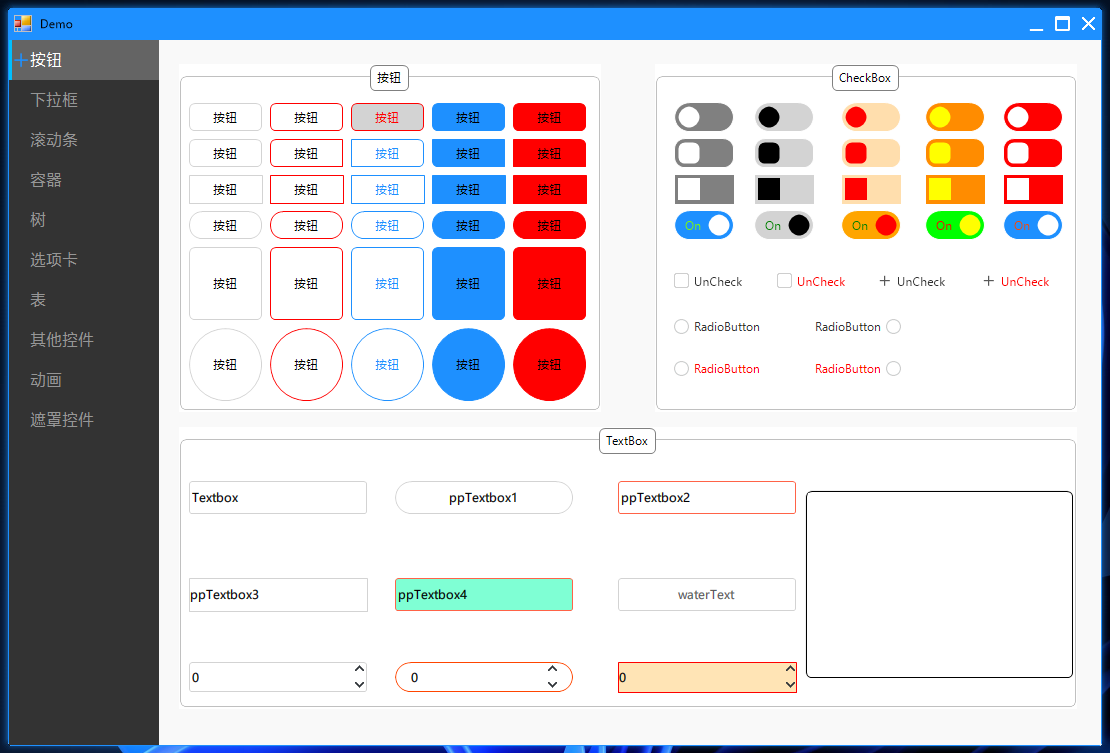Toggle the square-cornered orange switch with yellow knob
Viewport: 1110px width, 753px height.
click(x=955, y=190)
